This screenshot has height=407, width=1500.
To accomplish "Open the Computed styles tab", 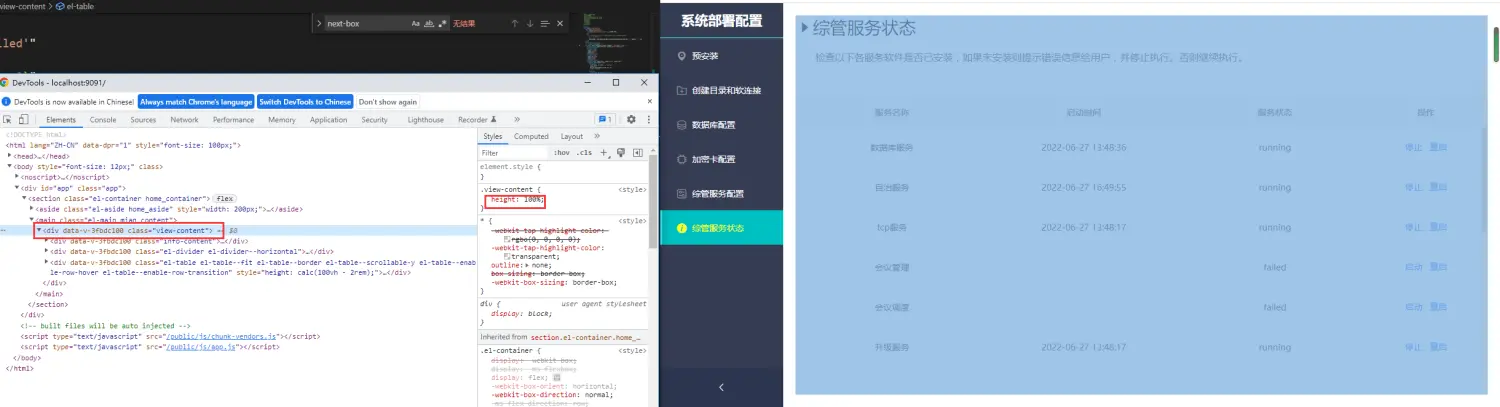I will (x=531, y=136).
